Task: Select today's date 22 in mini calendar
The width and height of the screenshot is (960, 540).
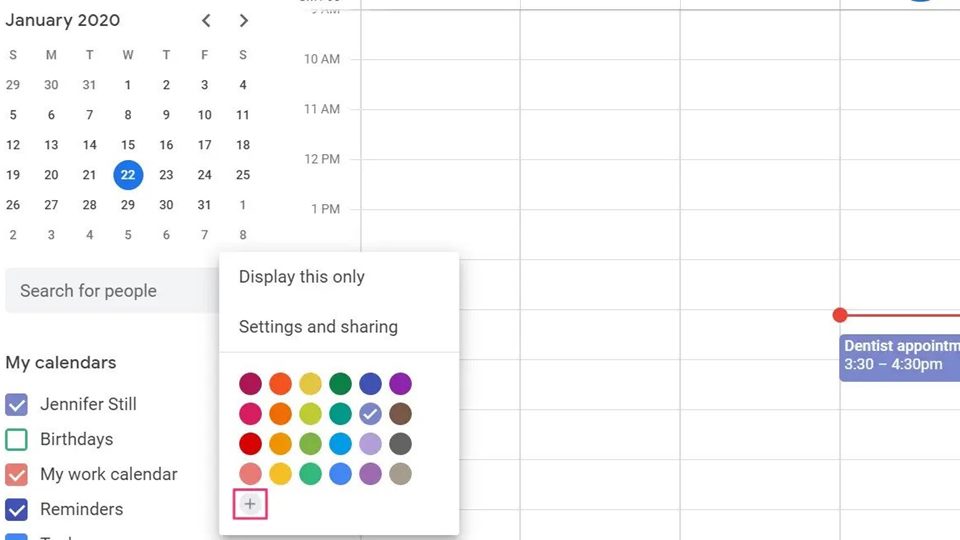Action: [128, 175]
